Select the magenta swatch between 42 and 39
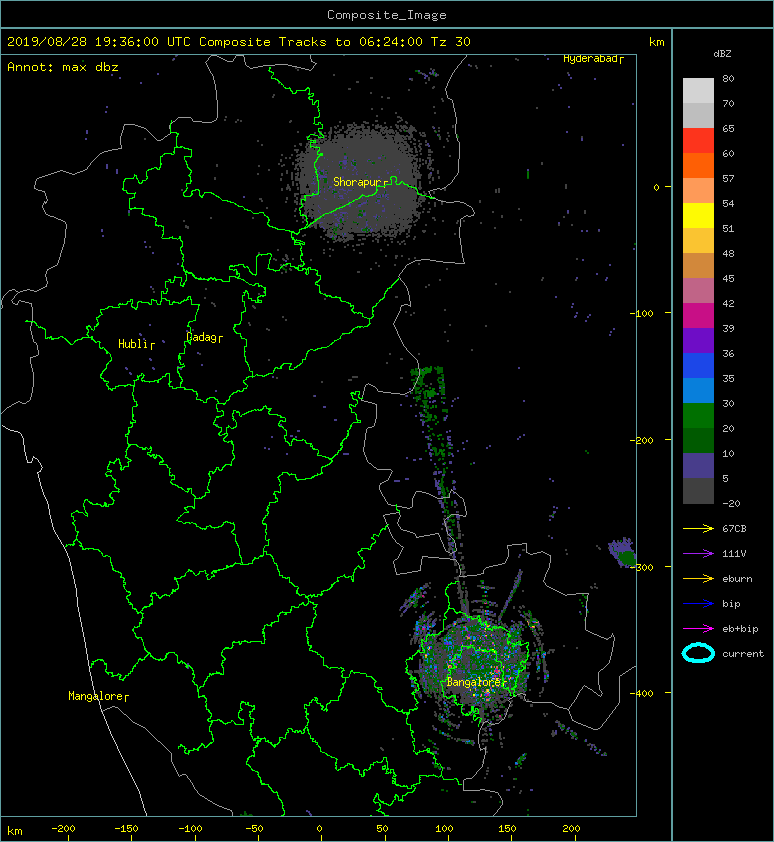 coord(698,316)
